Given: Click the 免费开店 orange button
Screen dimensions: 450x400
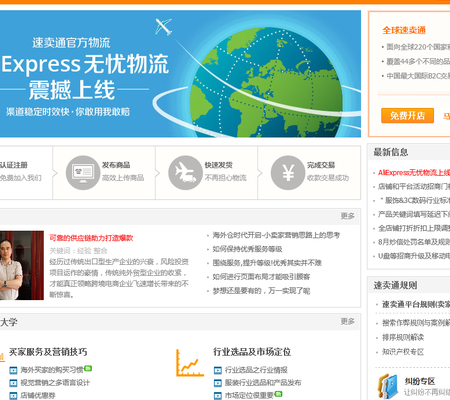Looking at the screenshot, I should [x=407, y=116].
